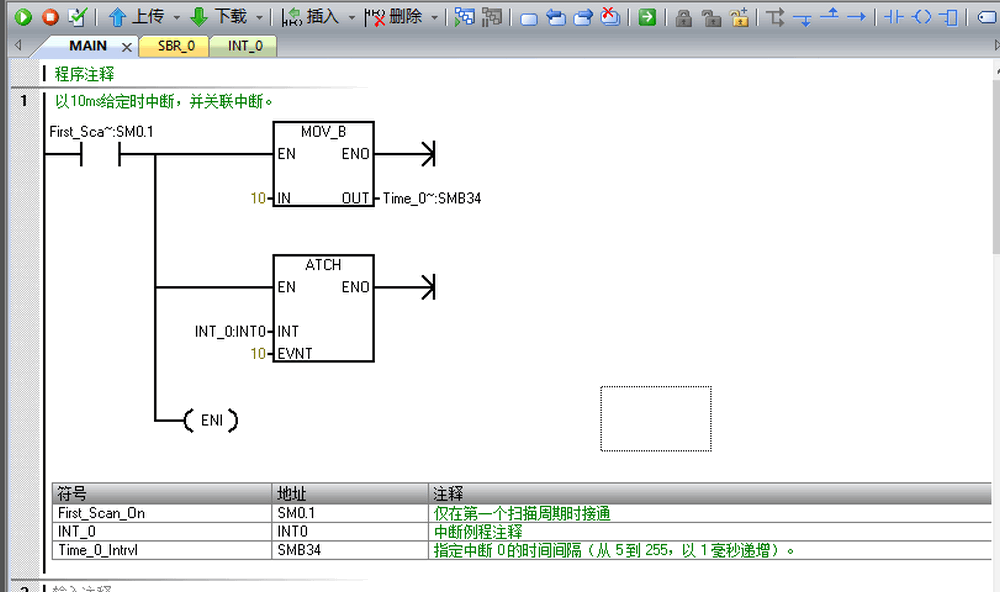Select the INT0 address cell in the table
Viewport: 1000px width, 592px height.
(x=351, y=532)
